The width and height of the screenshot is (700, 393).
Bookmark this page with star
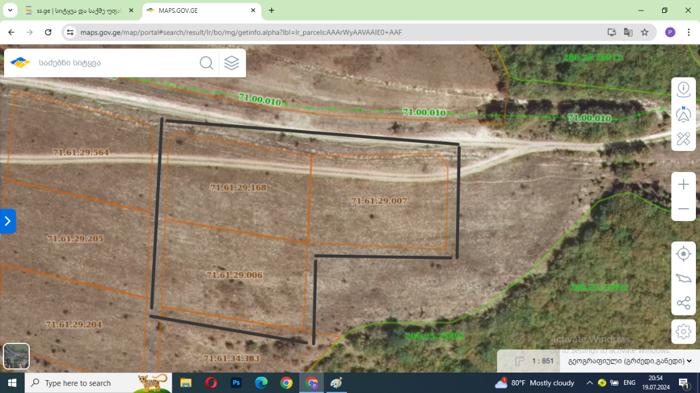tap(645, 32)
